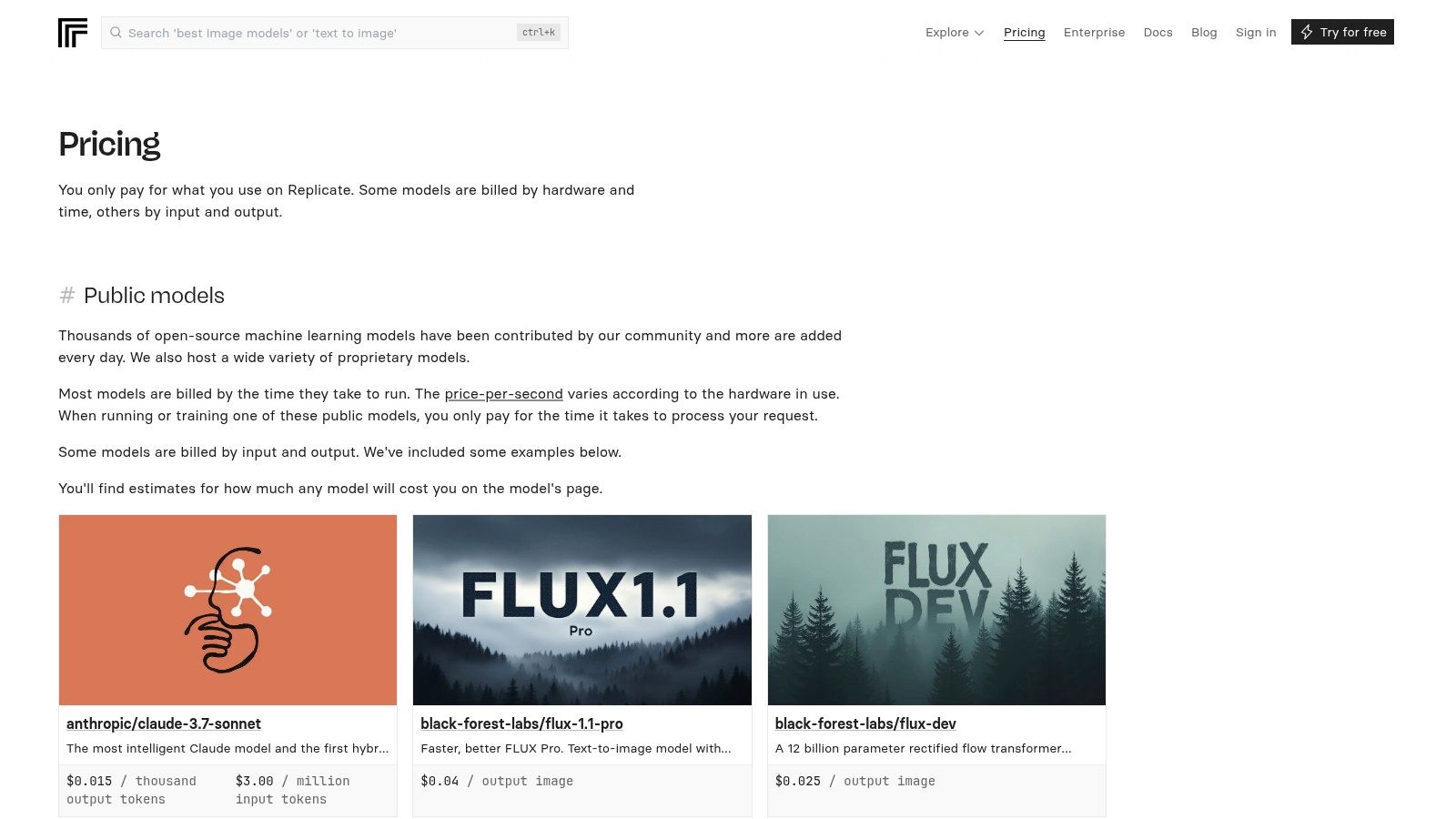The image size is (1456, 819).
Task: Click the $3.00 / million input tokens price
Action: (x=293, y=790)
